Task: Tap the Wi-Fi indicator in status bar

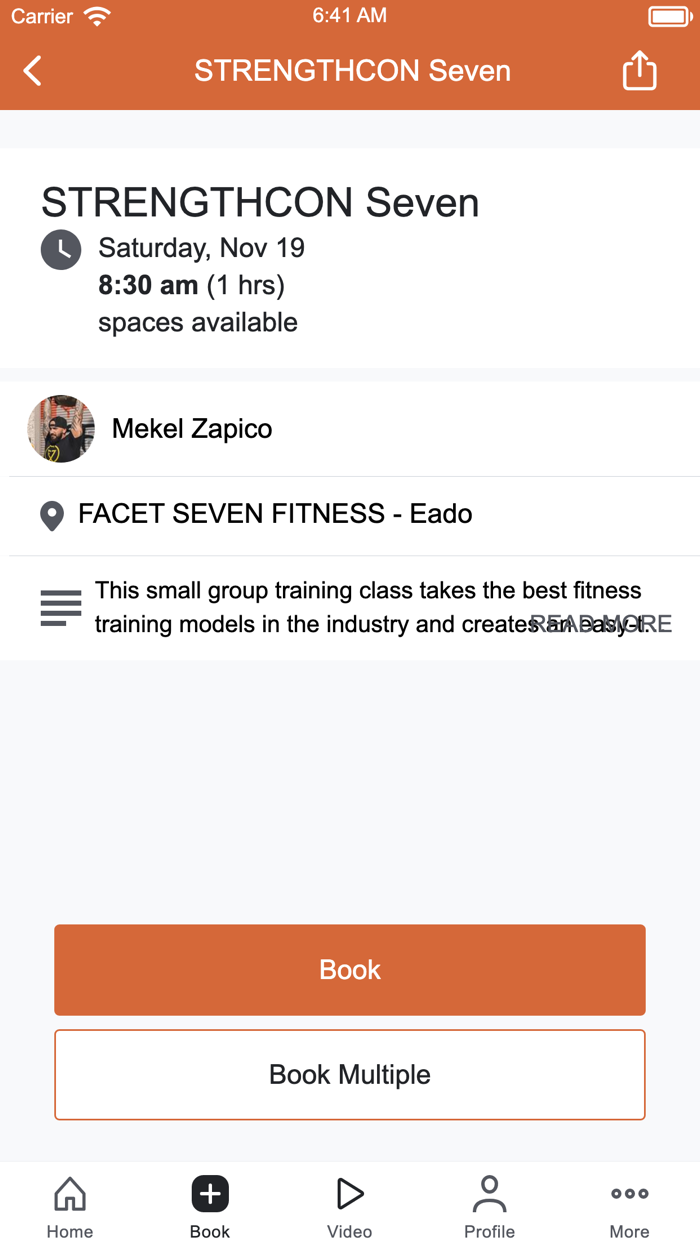Action: tap(95, 15)
